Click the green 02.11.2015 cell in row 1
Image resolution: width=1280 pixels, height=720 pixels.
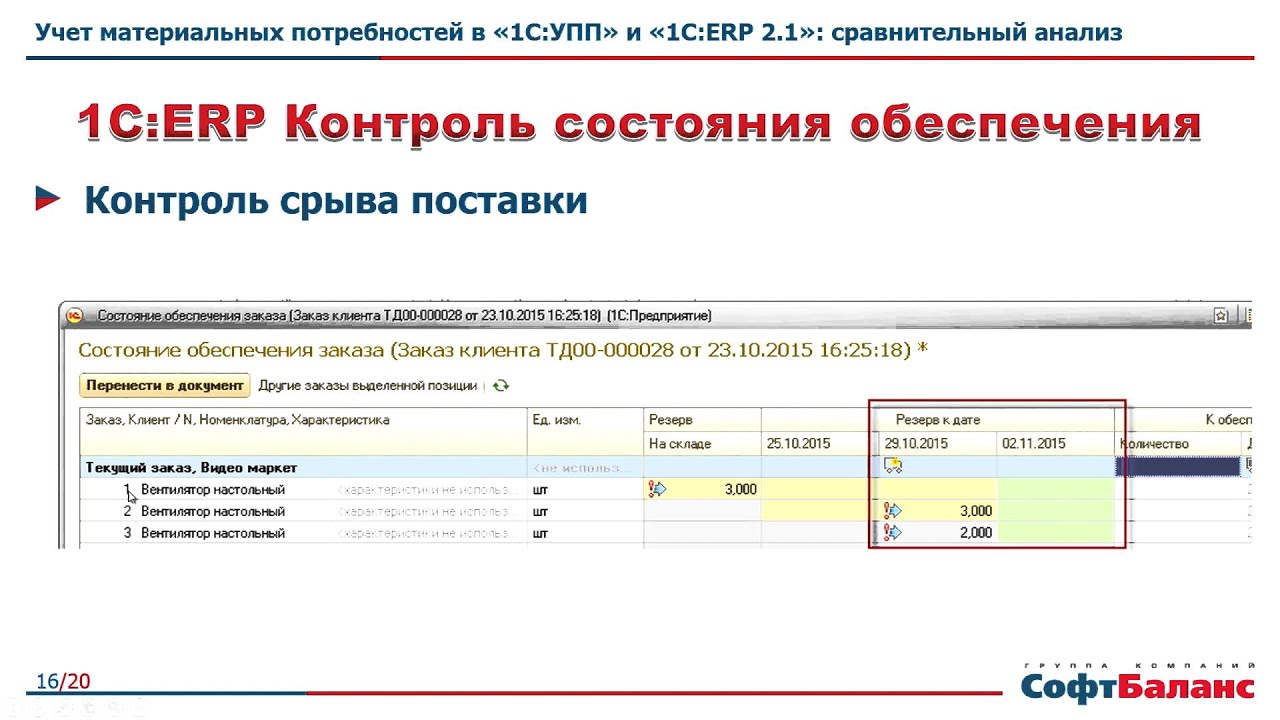[x=1056, y=489]
